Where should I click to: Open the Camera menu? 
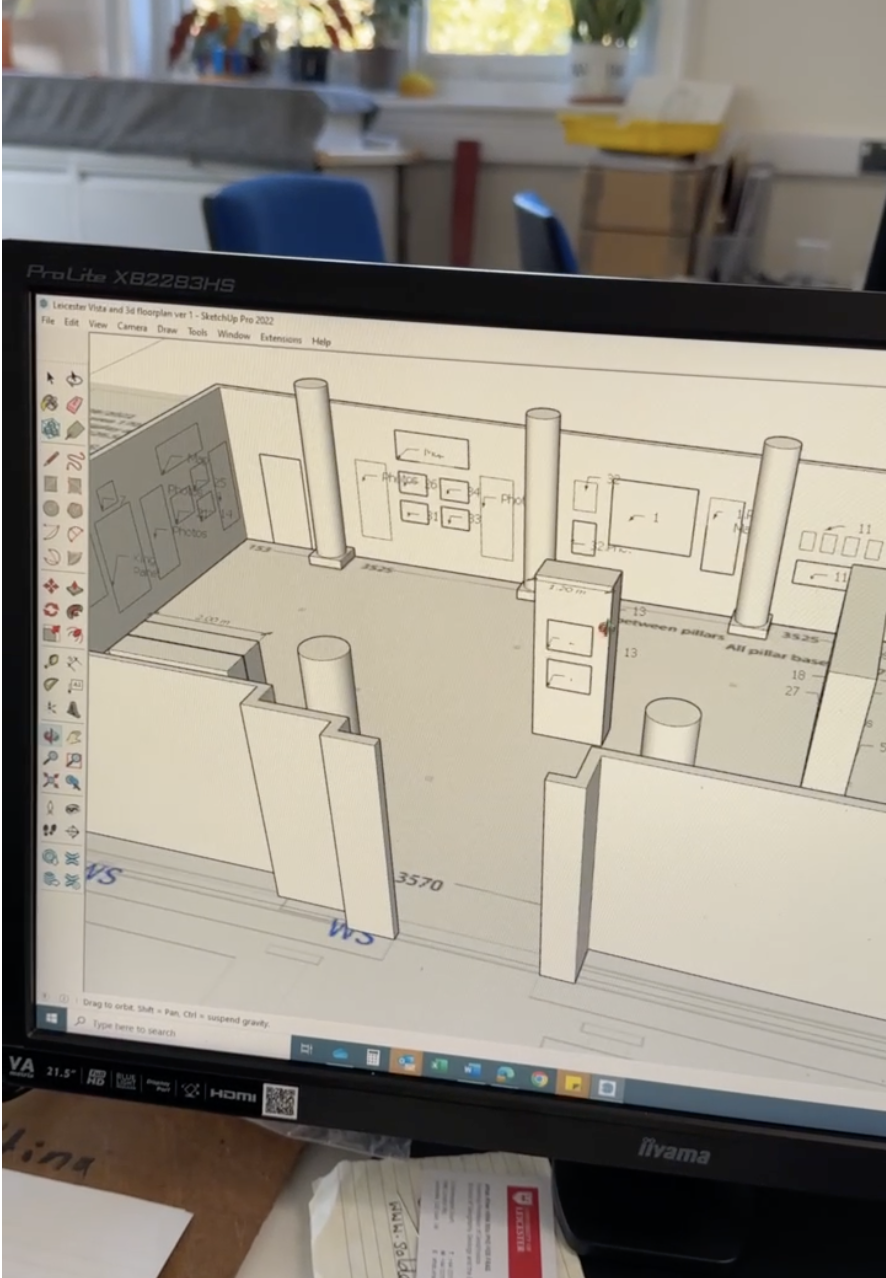click(x=132, y=327)
